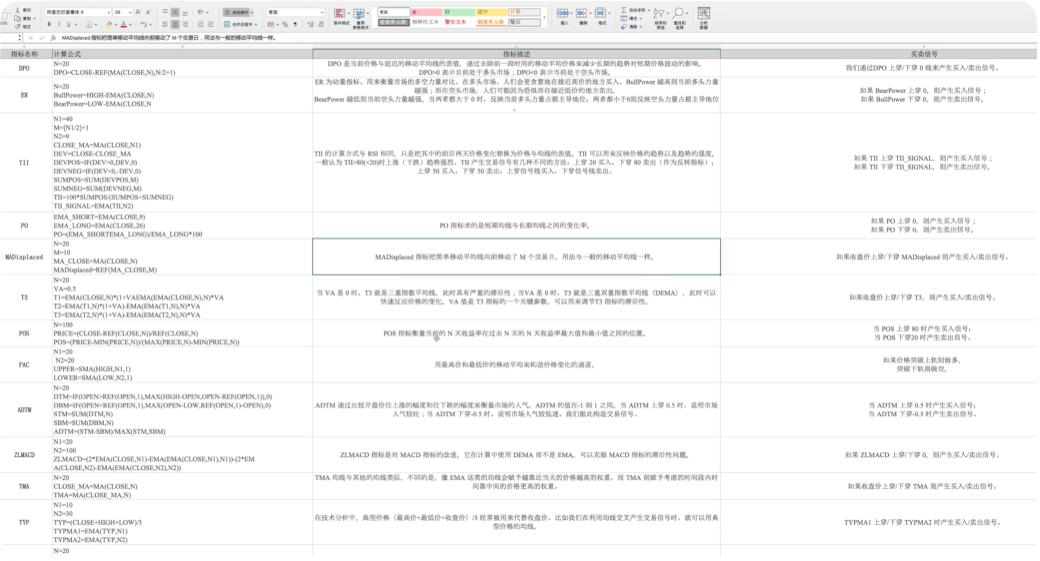Apply the green 好 (Good) cell style

coord(459,12)
